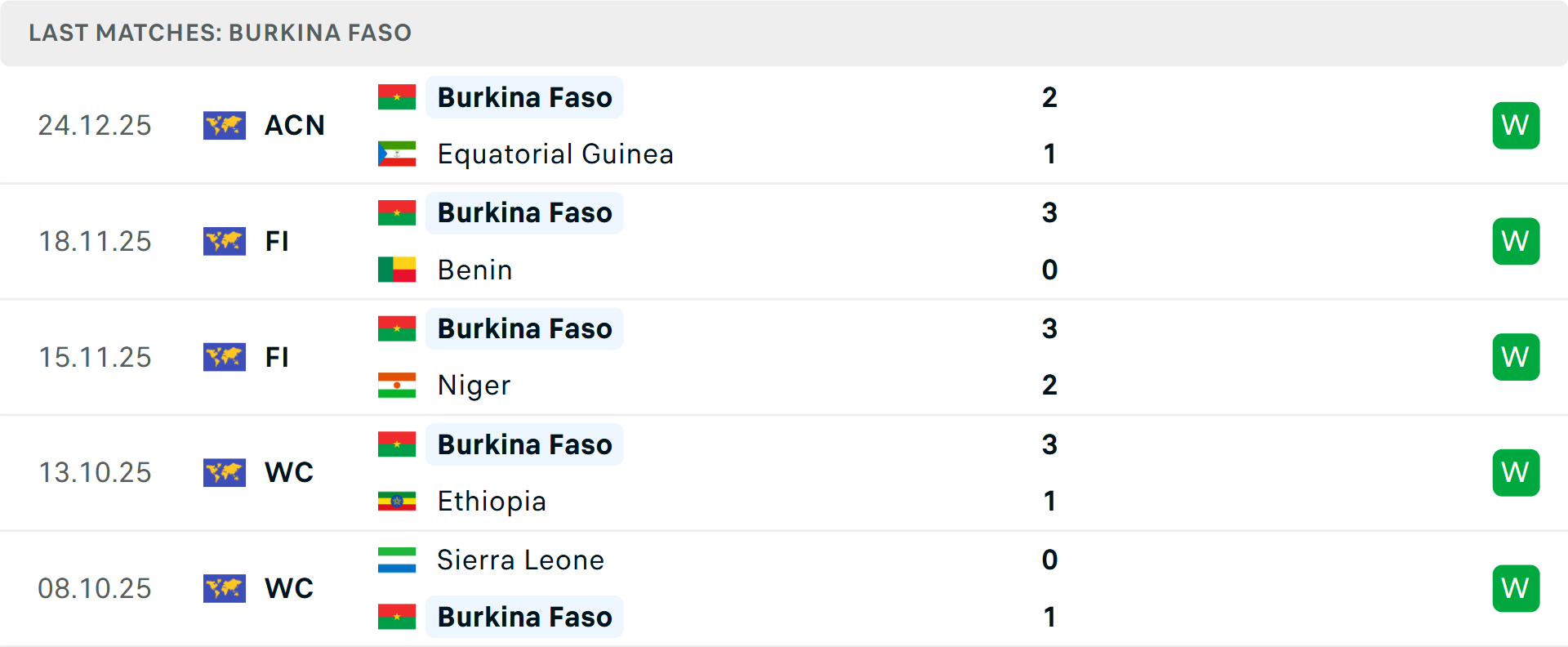Click the Equatorial Guinea flag icon

click(x=397, y=154)
